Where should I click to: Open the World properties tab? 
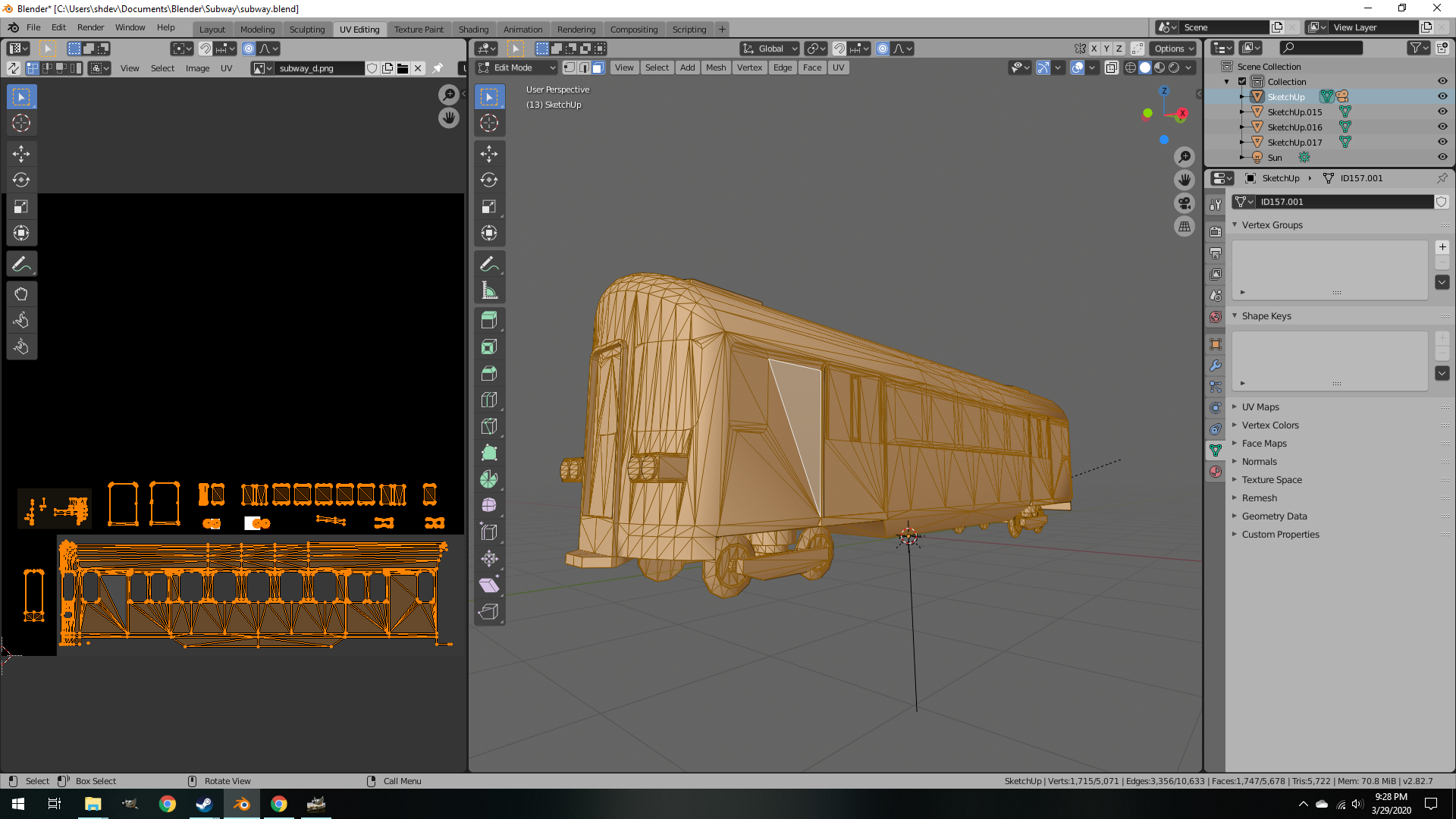(1216, 317)
